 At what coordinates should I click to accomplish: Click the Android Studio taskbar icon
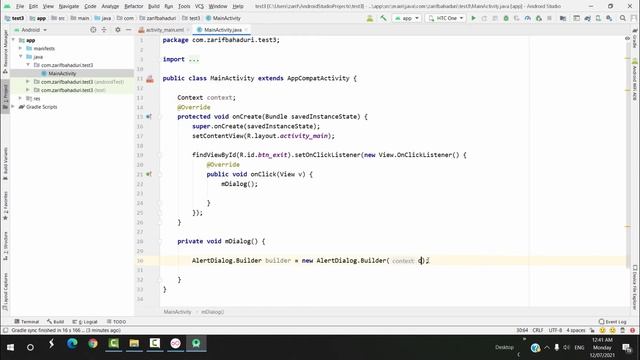tap(196, 344)
